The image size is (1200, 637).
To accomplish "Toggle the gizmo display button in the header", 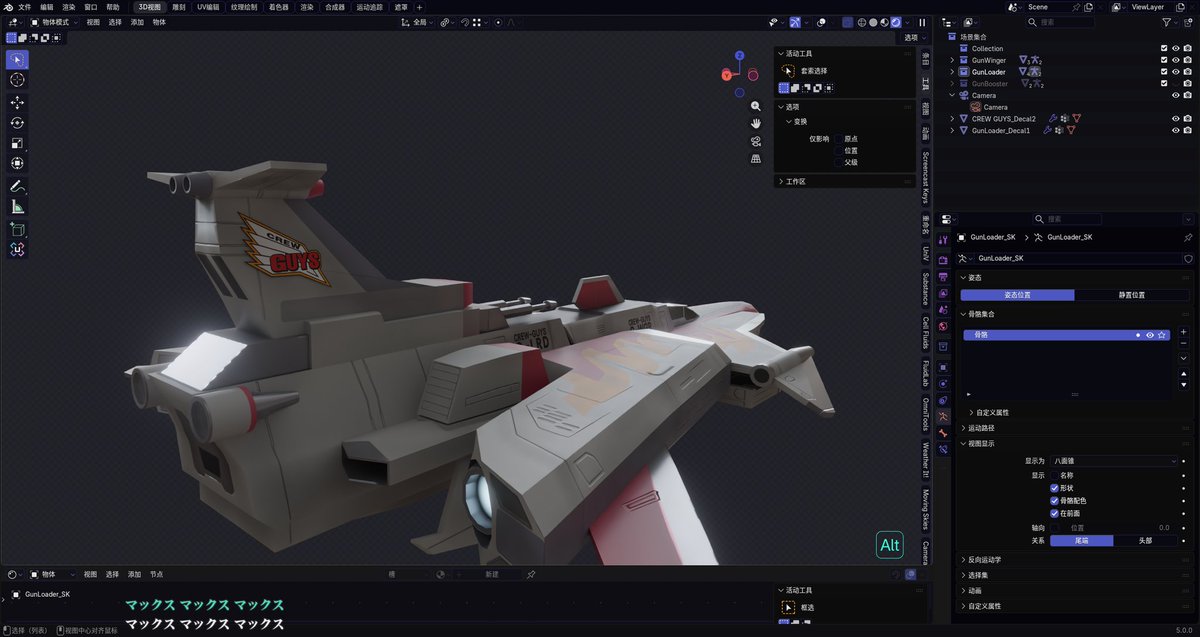I will (795, 22).
